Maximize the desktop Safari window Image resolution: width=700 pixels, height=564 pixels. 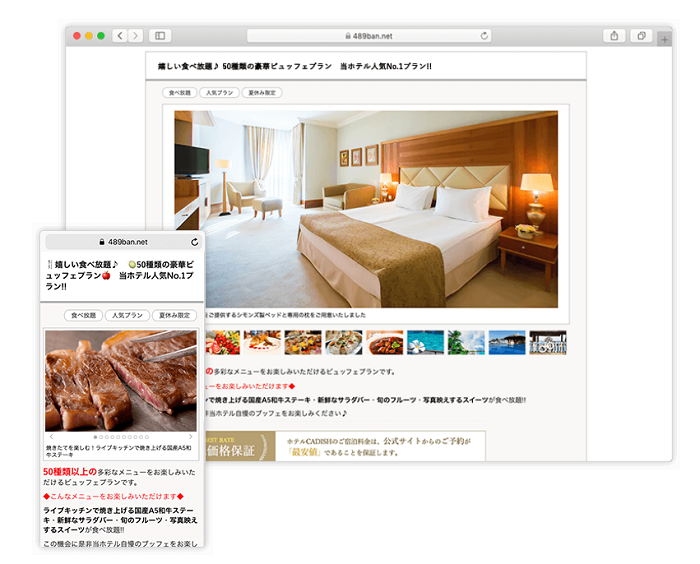(x=101, y=36)
